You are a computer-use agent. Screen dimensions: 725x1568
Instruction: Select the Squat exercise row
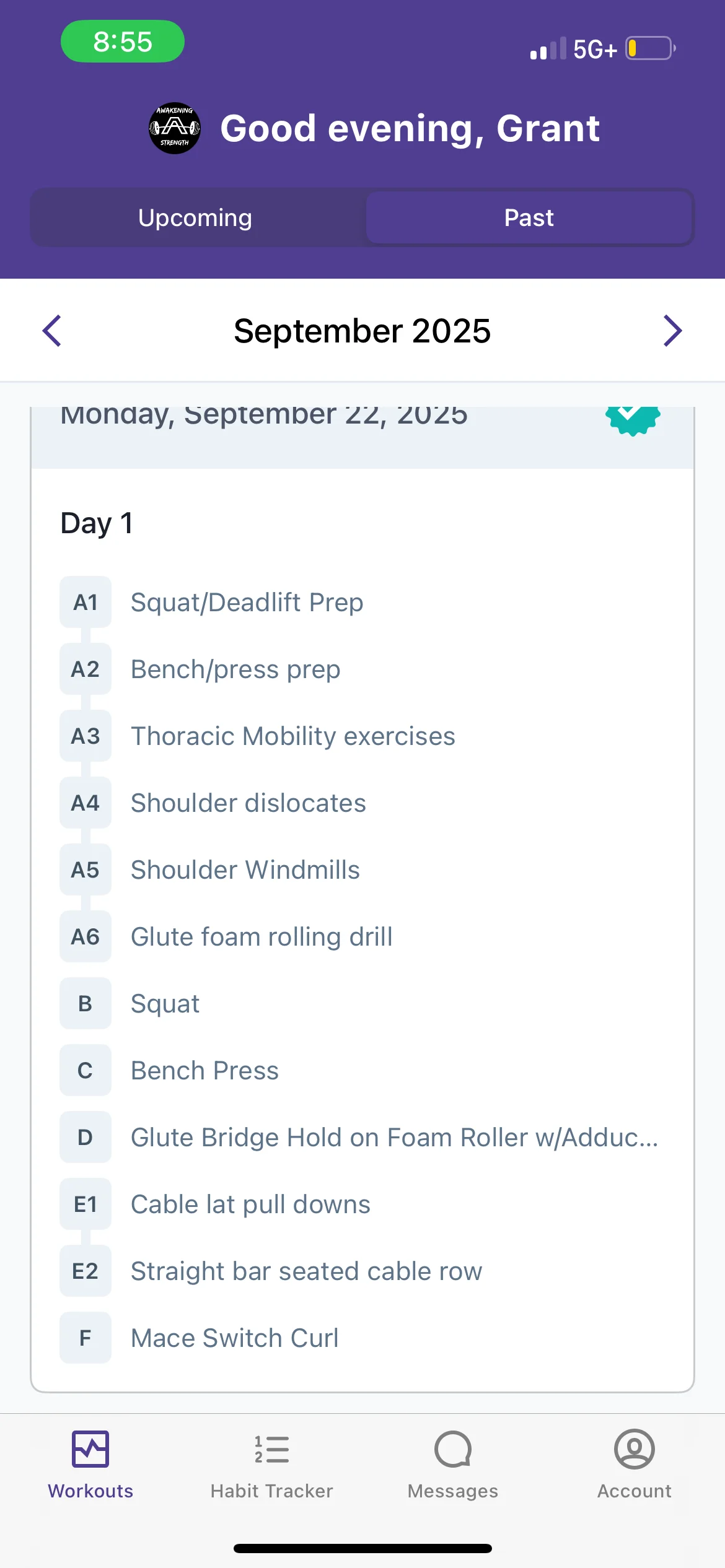tap(362, 1003)
